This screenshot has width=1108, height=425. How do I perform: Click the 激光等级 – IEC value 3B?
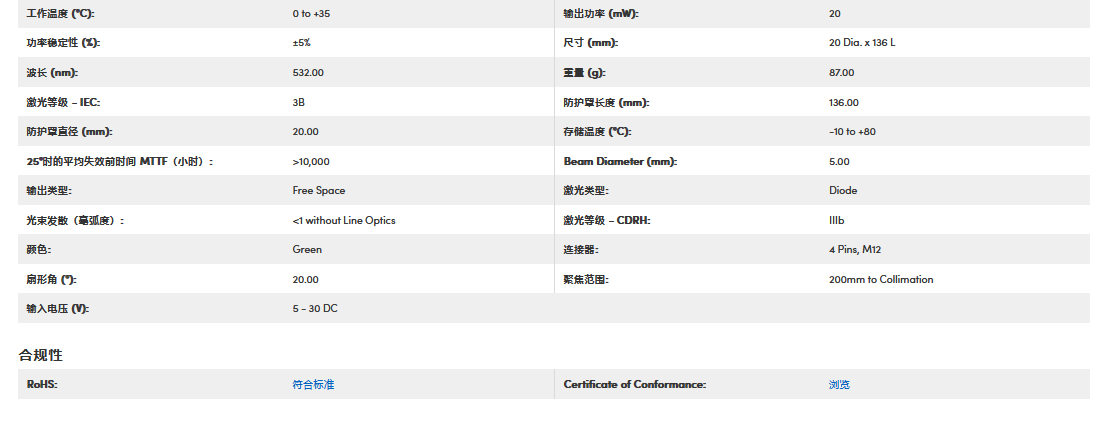click(299, 102)
